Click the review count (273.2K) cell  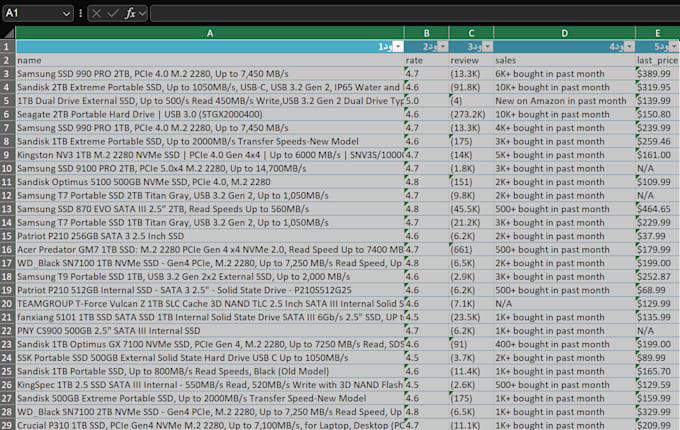pos(471,114)
